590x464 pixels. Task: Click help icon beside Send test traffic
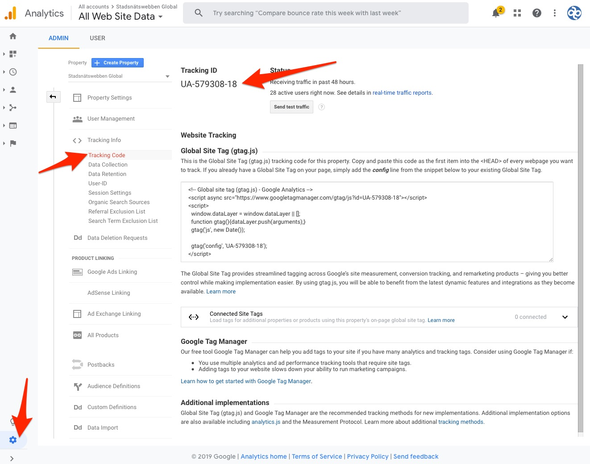pos(321,107)
